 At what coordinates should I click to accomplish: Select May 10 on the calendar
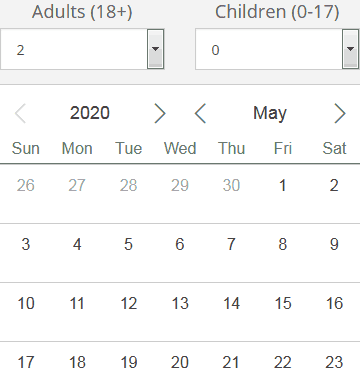[x=26, y=303]
